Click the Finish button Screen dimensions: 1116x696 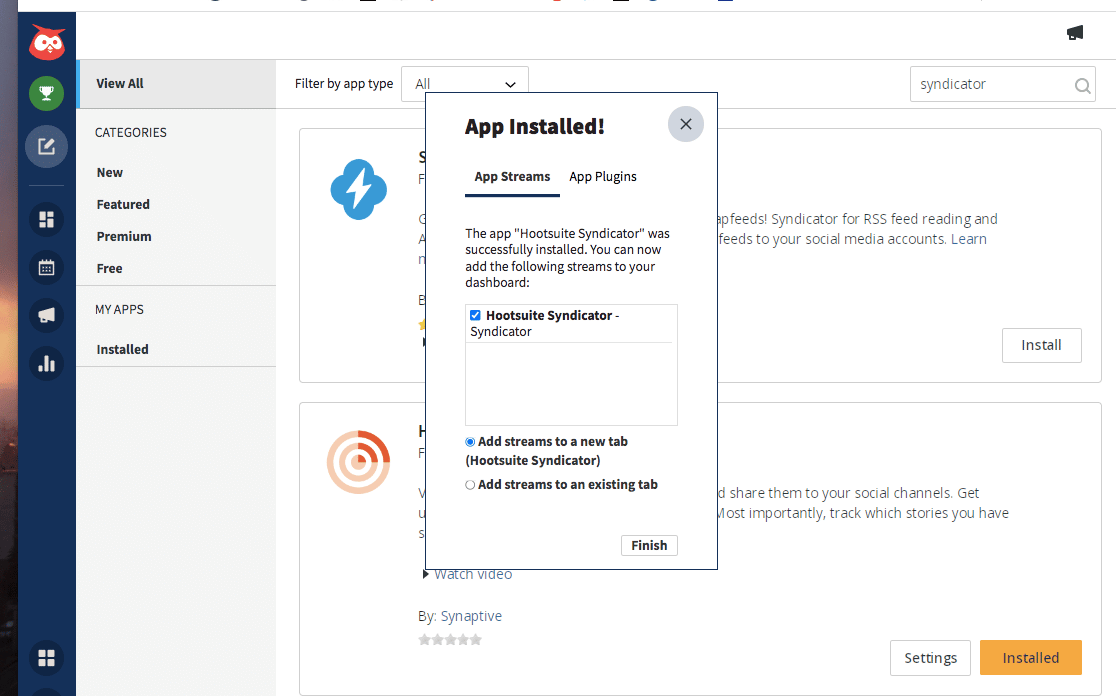tap(649, 546)
